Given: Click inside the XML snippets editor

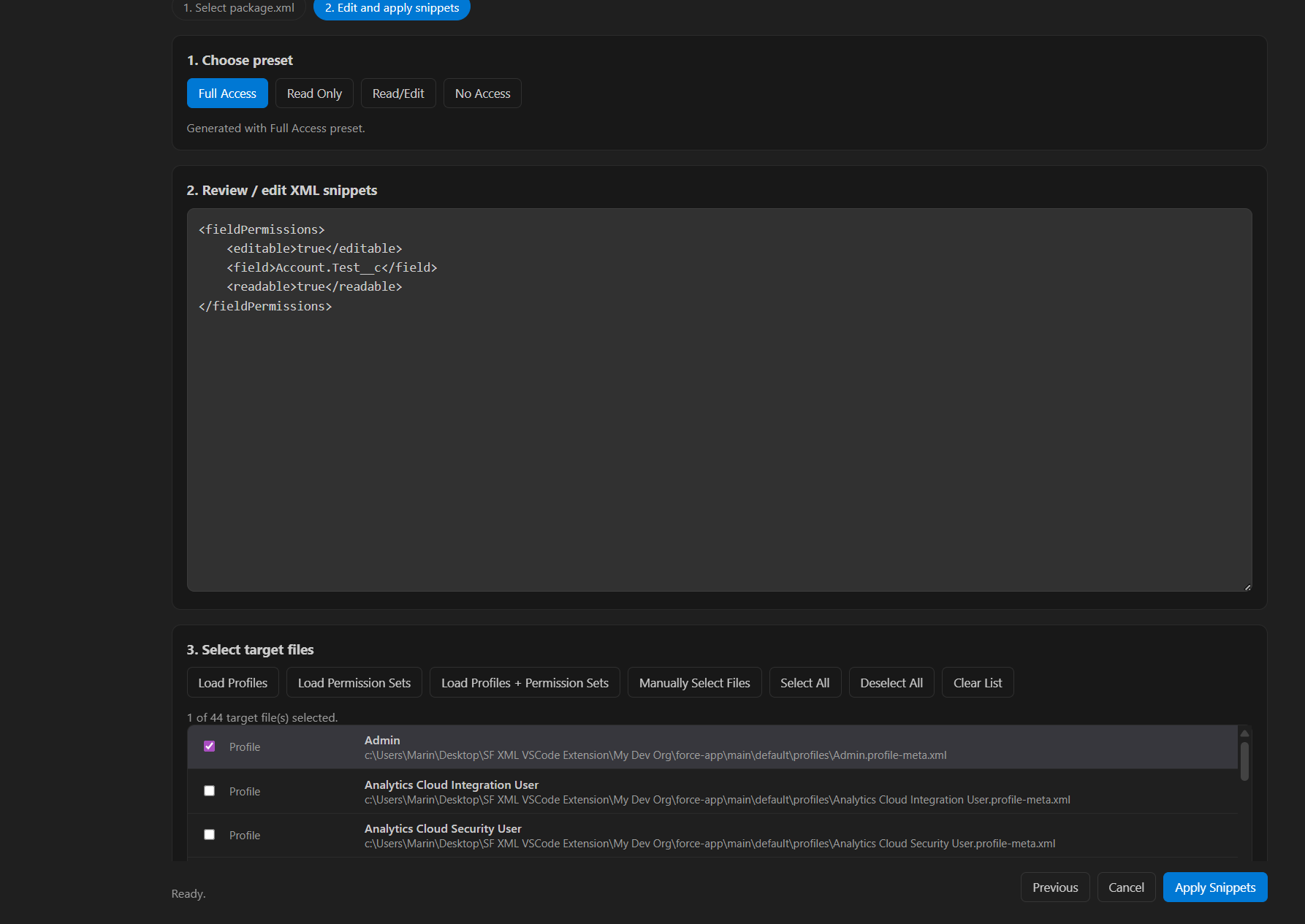Looking at the screenshot, I should pos(719,400).
